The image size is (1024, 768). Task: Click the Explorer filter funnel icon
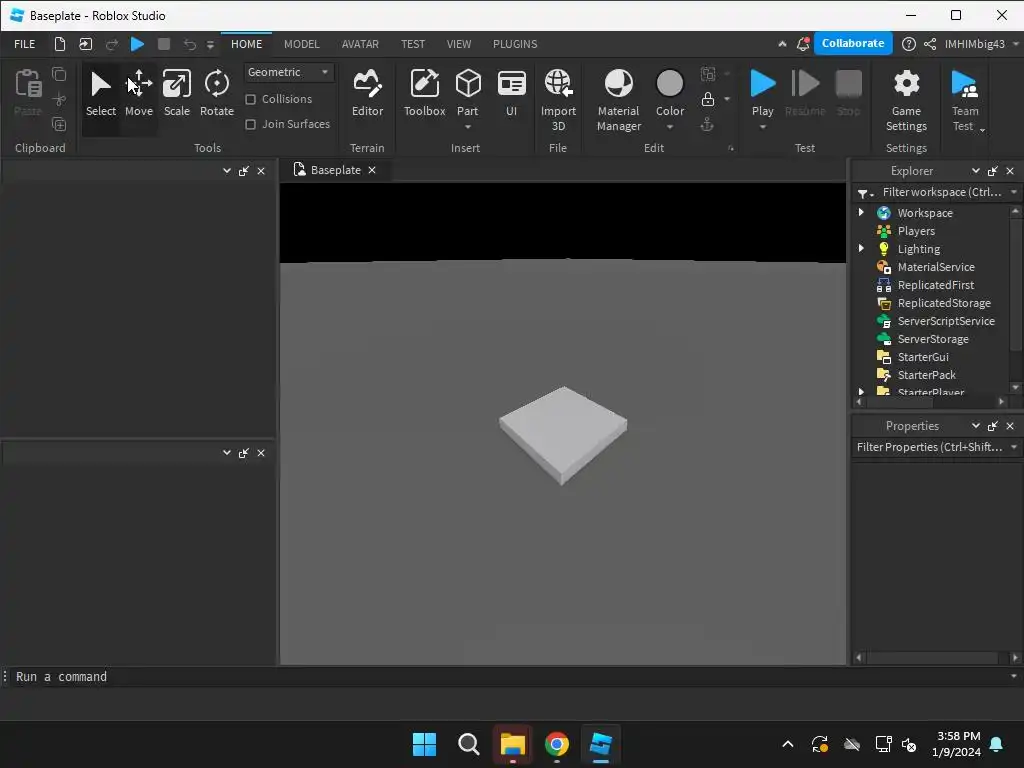tap(863, 193)
